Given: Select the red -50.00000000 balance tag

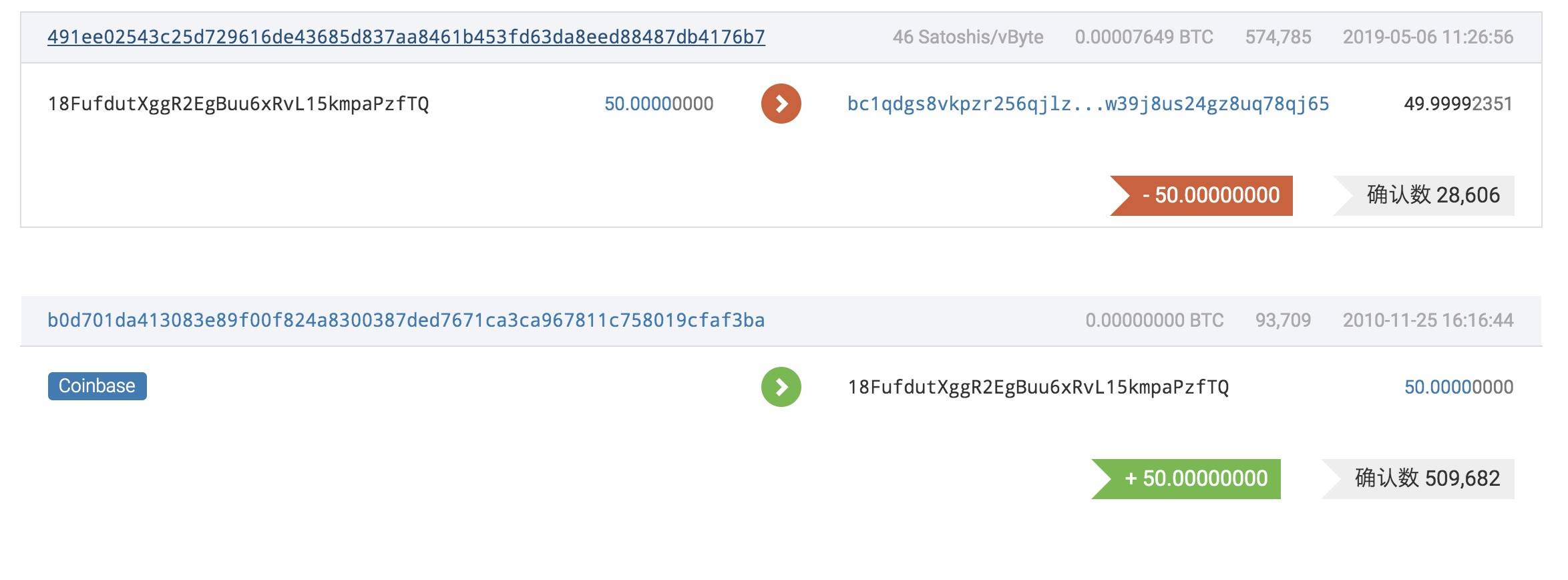Looking at the screenshot, I should pos(1201,196).
